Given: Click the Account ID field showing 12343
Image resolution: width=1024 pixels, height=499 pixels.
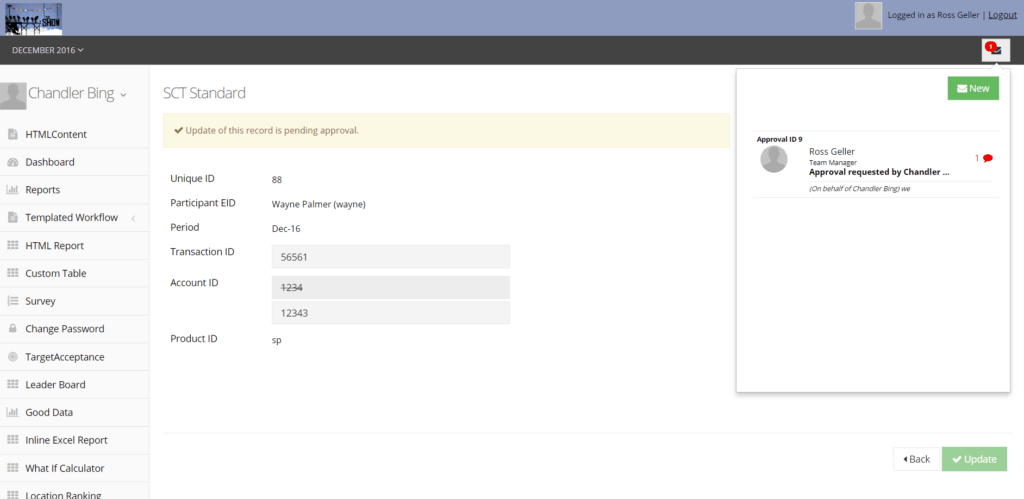Looking at the screenshot, I should click(391, 313).
